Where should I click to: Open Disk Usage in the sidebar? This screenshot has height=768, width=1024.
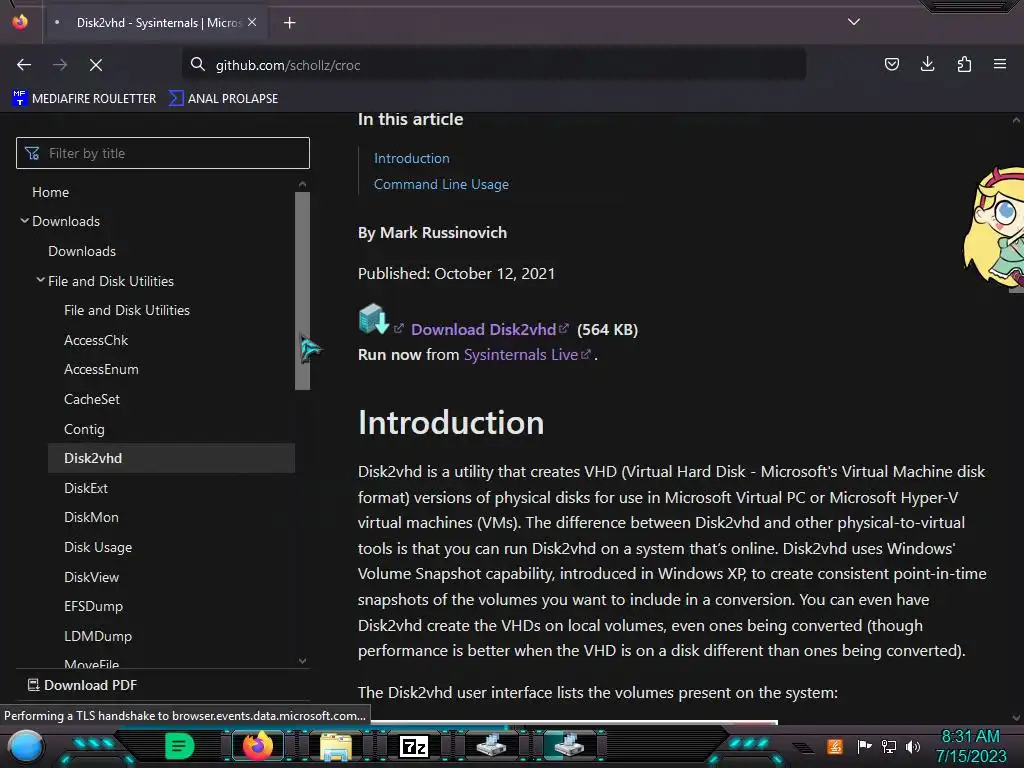coord(98,547)
